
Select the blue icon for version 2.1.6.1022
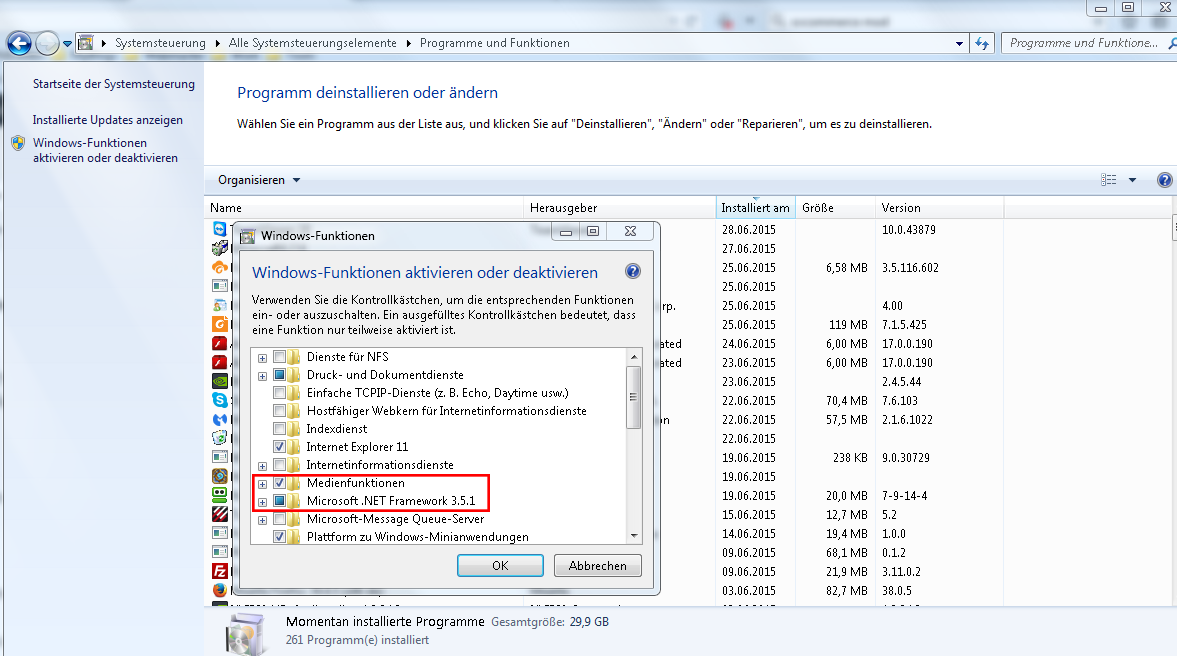click(220, 420)
